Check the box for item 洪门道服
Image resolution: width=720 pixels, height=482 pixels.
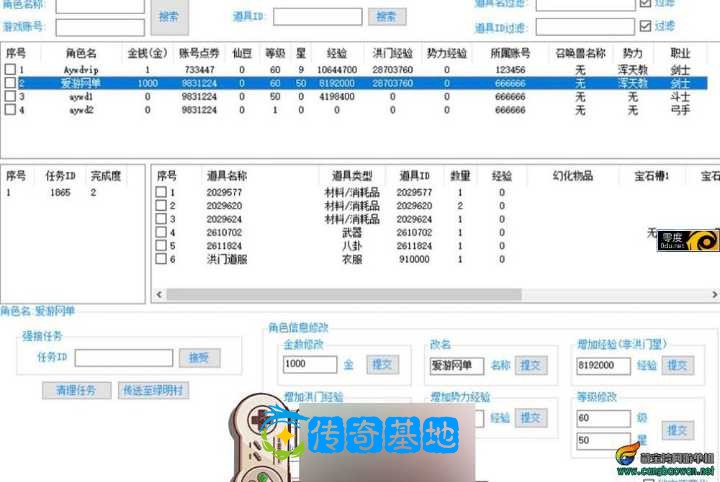[x=161, y=259]
